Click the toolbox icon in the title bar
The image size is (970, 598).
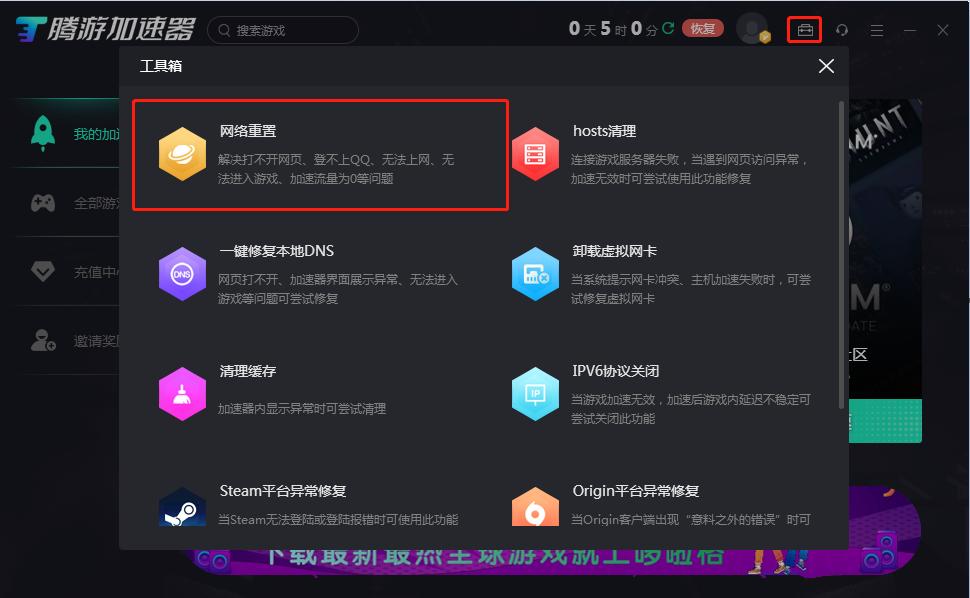806,29
